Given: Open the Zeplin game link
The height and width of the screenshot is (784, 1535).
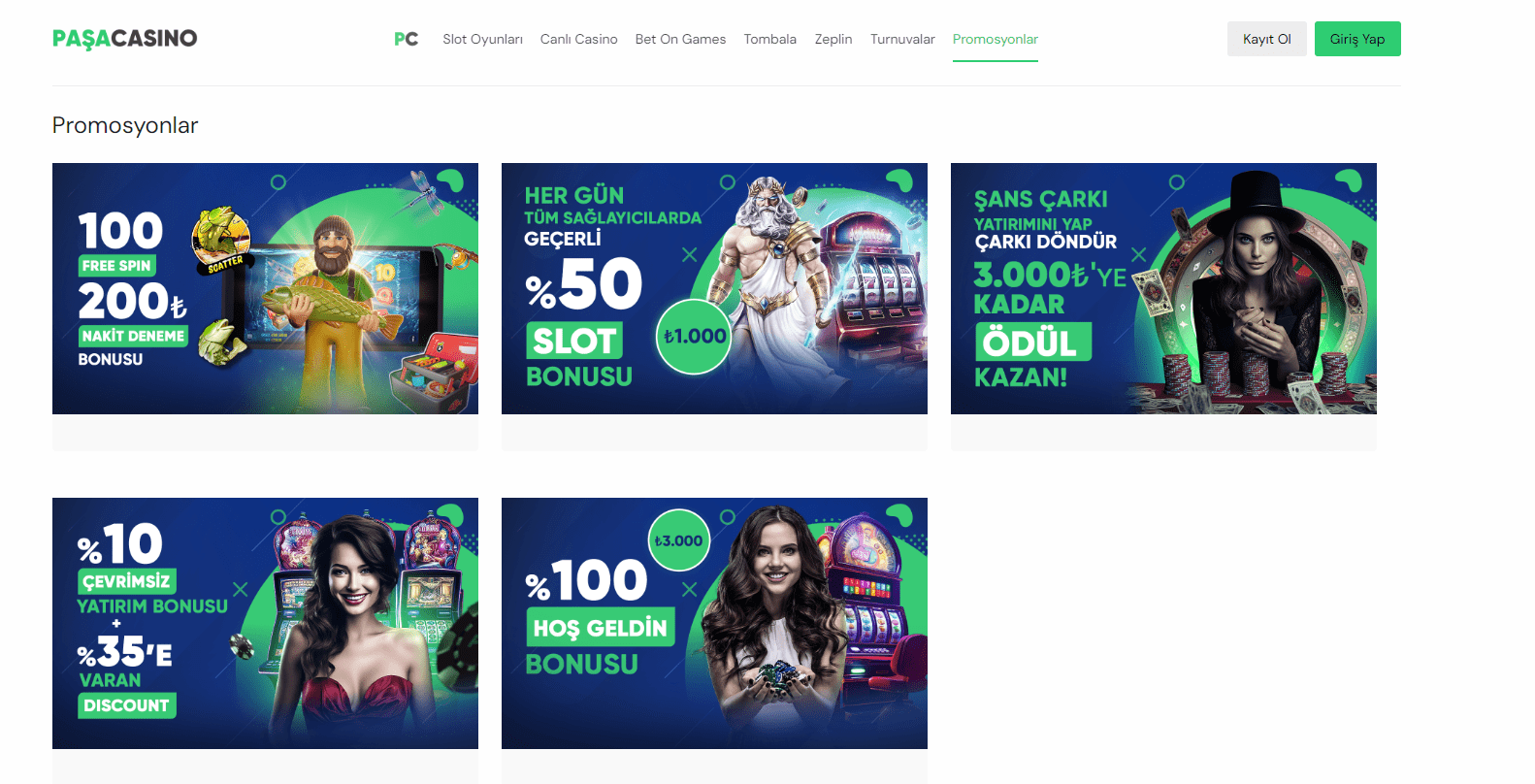Looking at the screenshot, I should click(833, 39).
